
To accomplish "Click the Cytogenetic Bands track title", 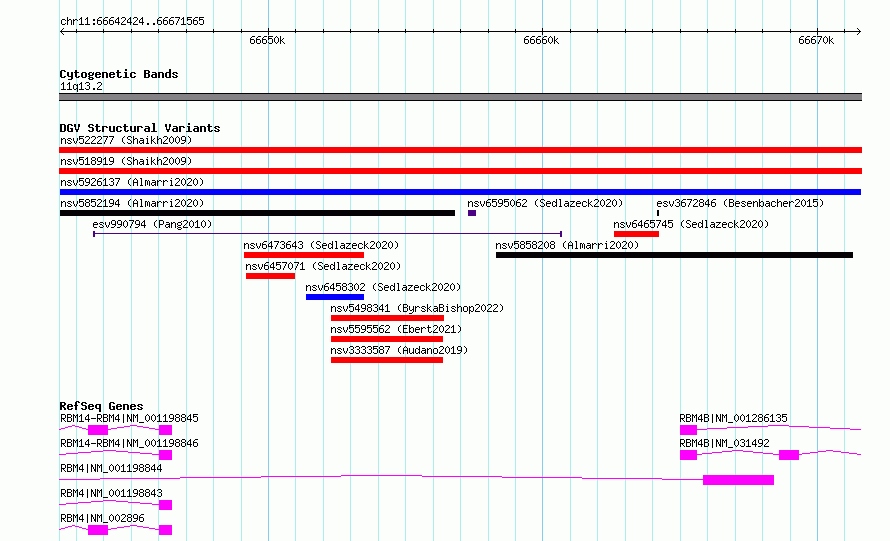I will point(119,74).
